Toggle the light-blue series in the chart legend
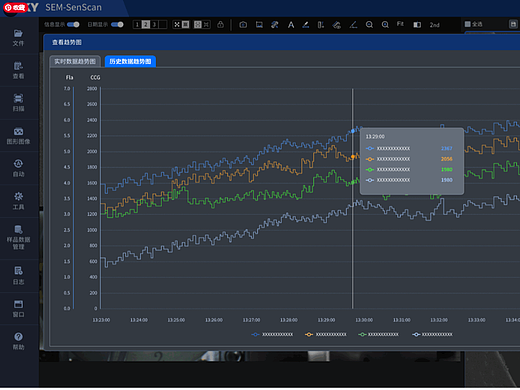520x390 pixels. pos(432,334)
